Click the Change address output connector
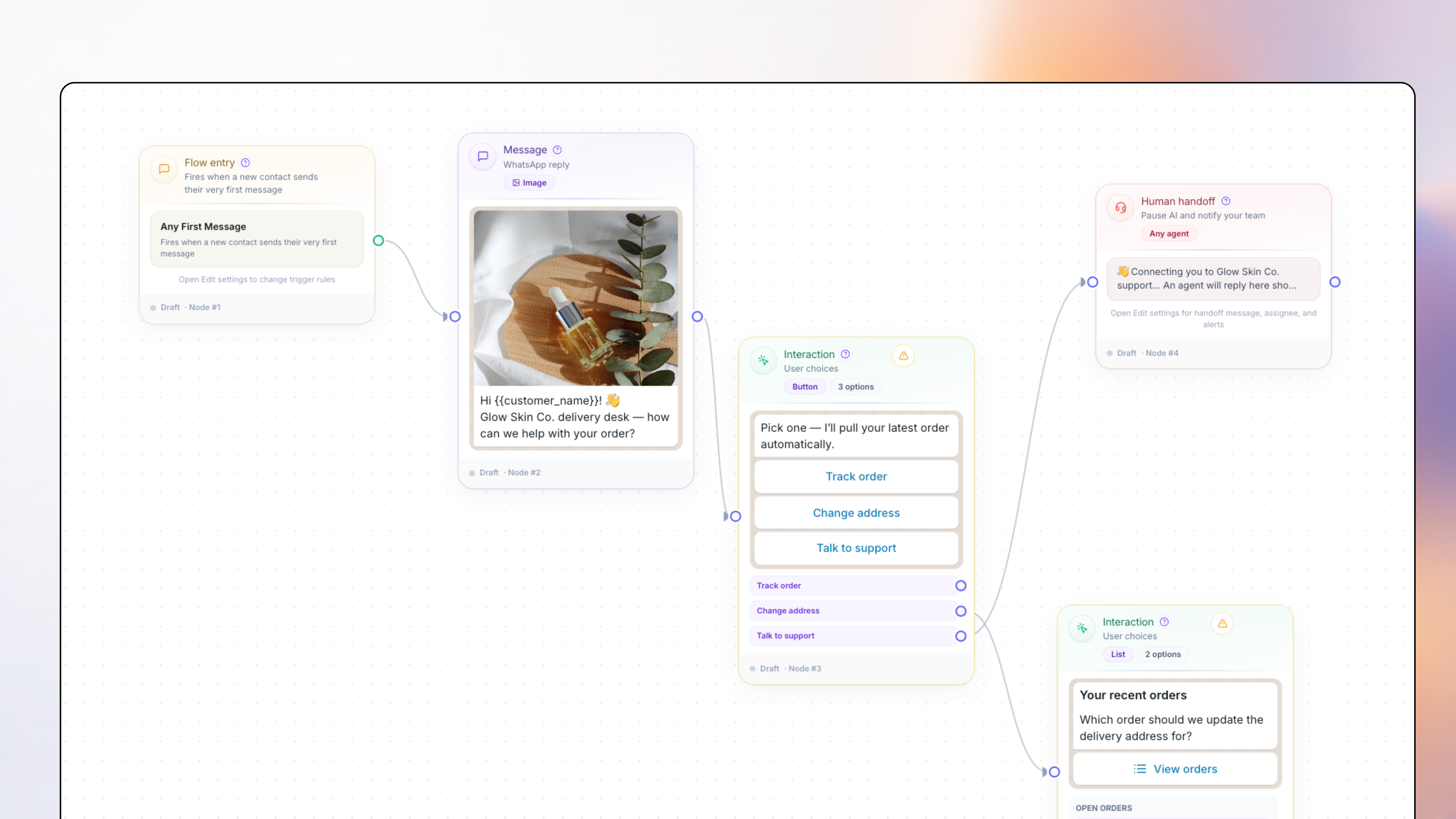Image resolution: width=1456 pixels, height=819 pixels. 961,611
